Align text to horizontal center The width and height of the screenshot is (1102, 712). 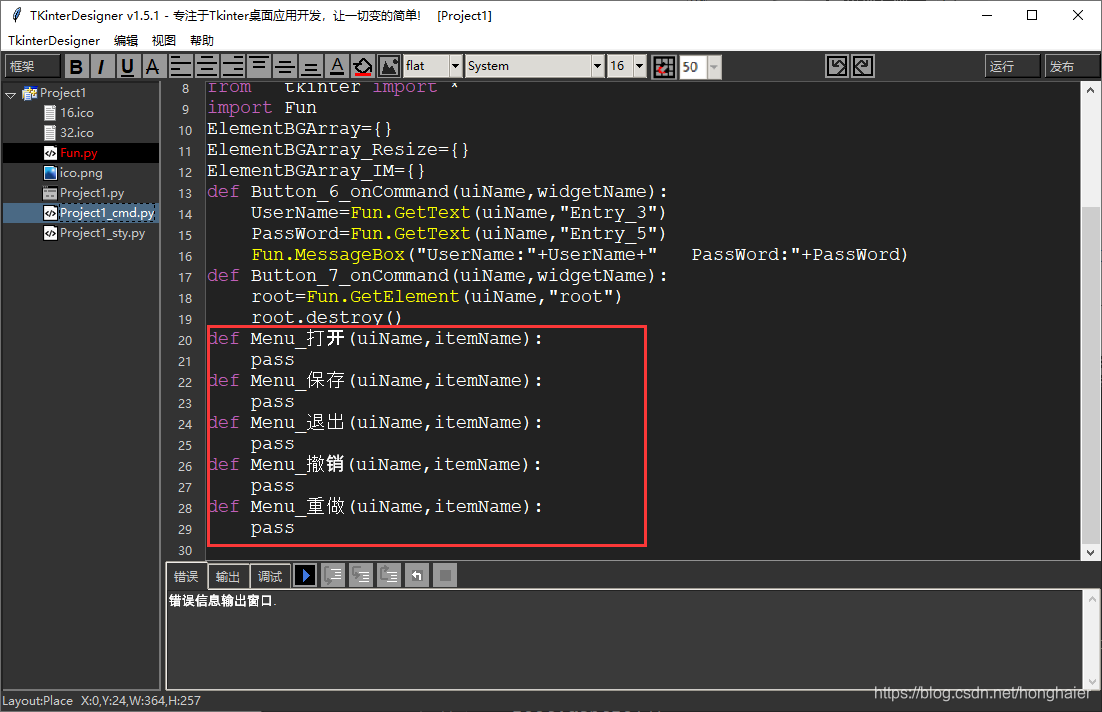[x=207, y=67]
